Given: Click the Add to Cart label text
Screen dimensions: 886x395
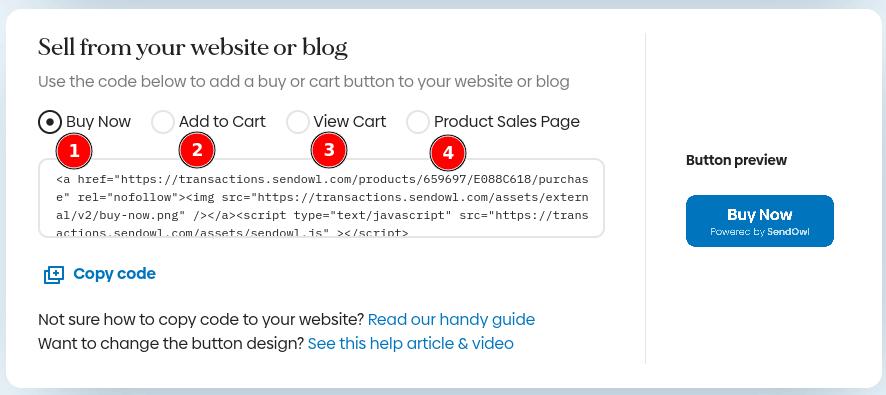Looking at the screenshot, I should point(222,122).
